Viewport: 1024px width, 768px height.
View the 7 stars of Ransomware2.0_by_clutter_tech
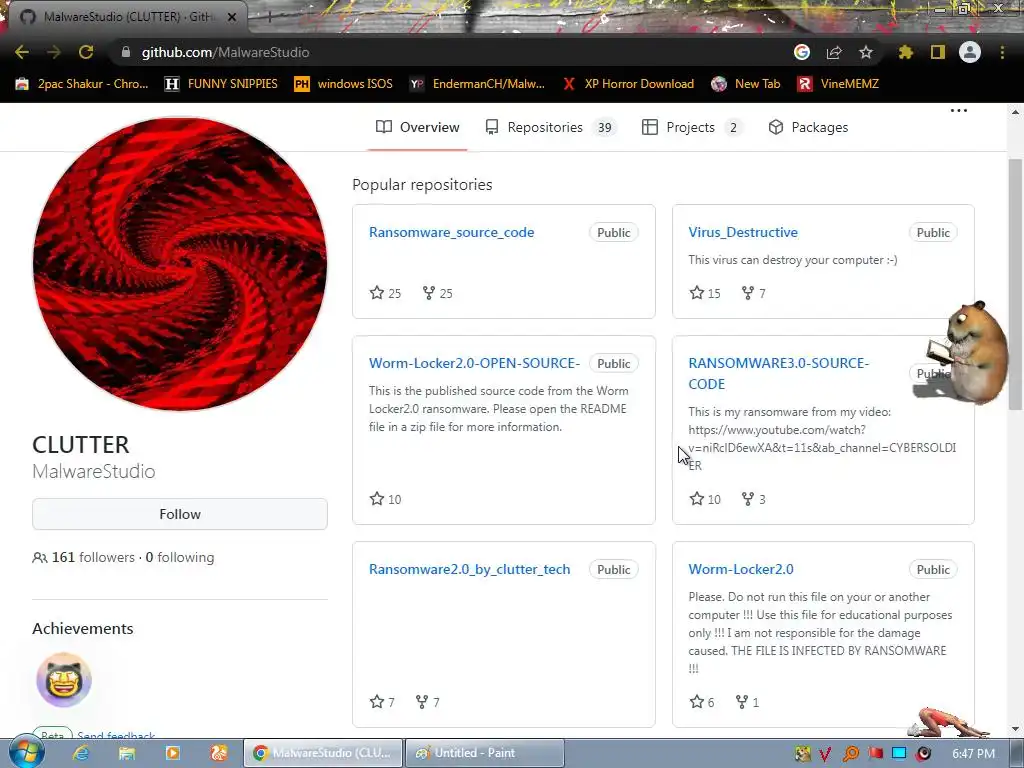382,702
